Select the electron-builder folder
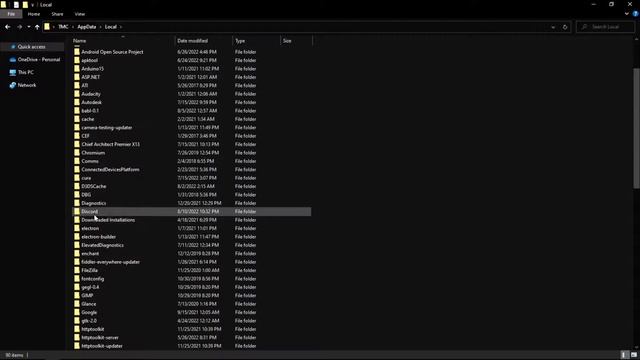640x360 pixels. click(x=98, y=237)
